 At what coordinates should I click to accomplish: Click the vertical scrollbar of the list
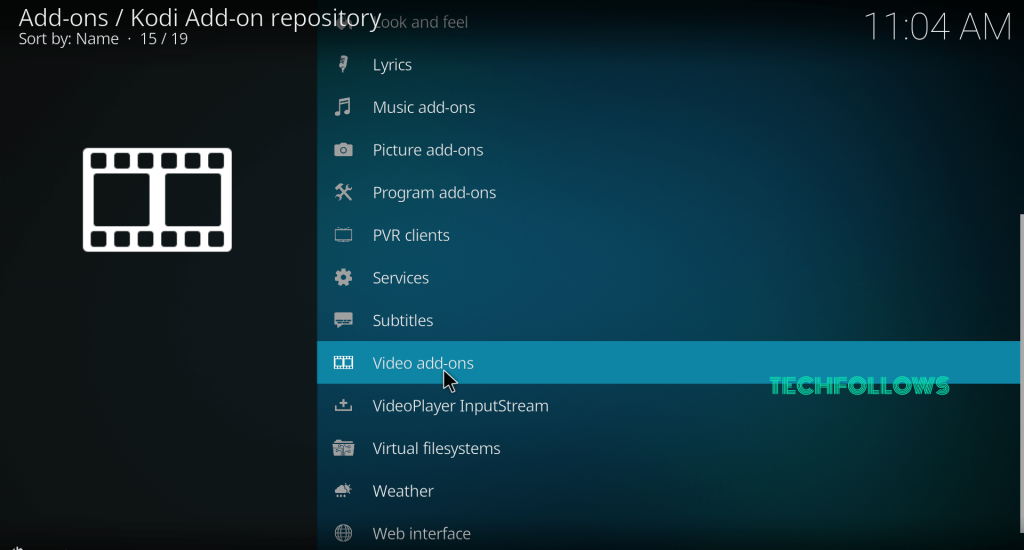point(1021,374)
